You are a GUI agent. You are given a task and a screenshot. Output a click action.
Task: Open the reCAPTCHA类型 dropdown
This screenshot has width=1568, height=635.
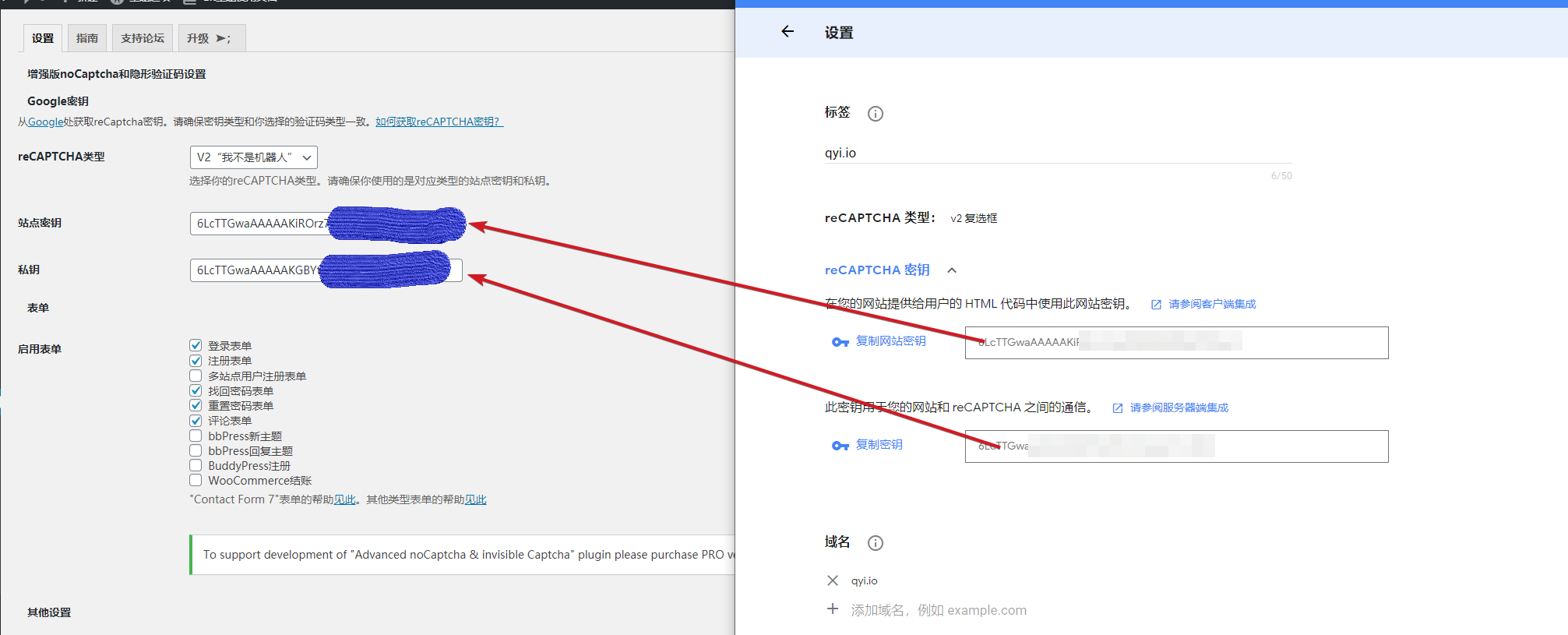click(253, 157)
